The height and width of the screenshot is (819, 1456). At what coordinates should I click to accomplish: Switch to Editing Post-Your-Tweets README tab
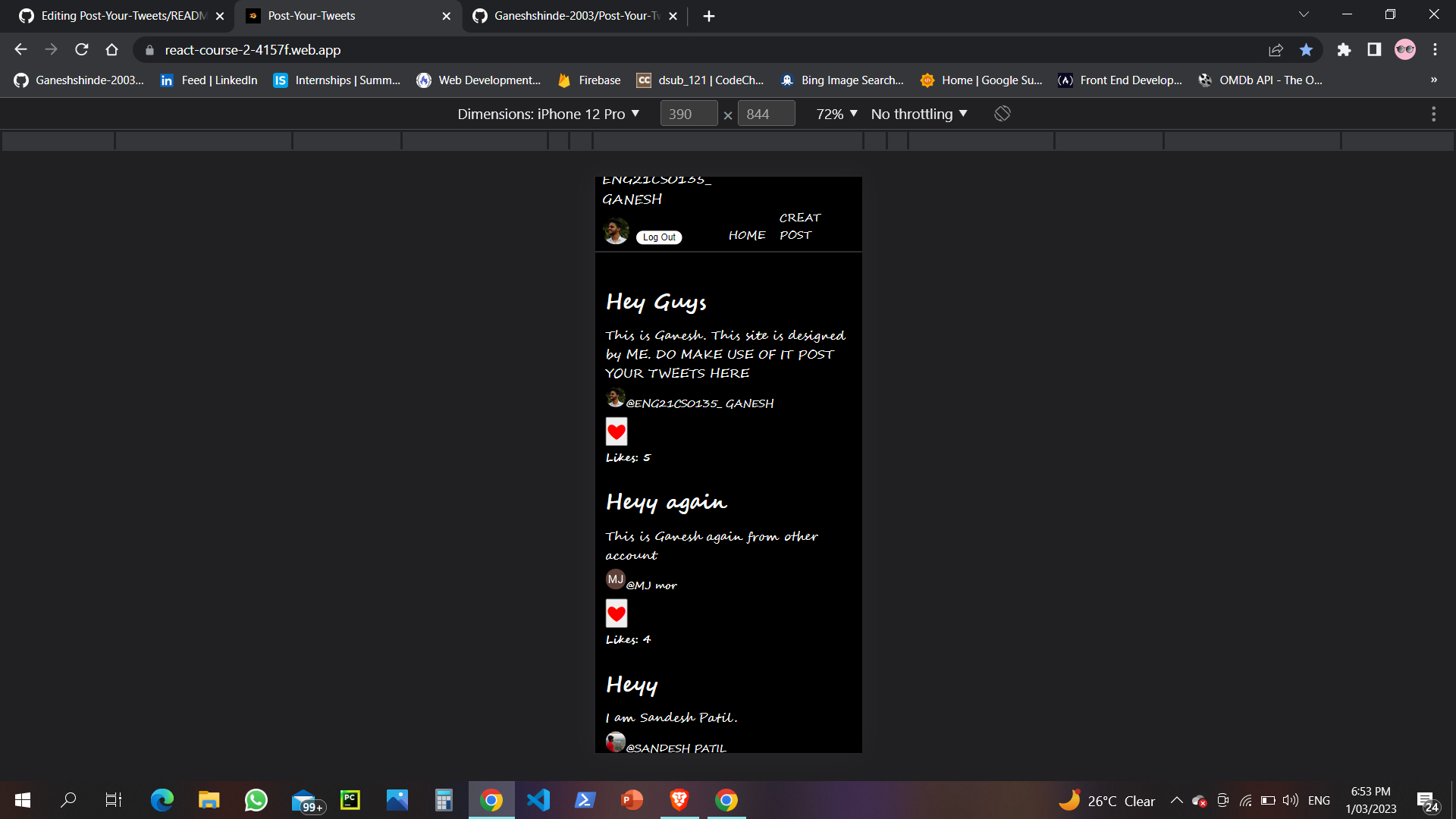[x=123, y=16]
